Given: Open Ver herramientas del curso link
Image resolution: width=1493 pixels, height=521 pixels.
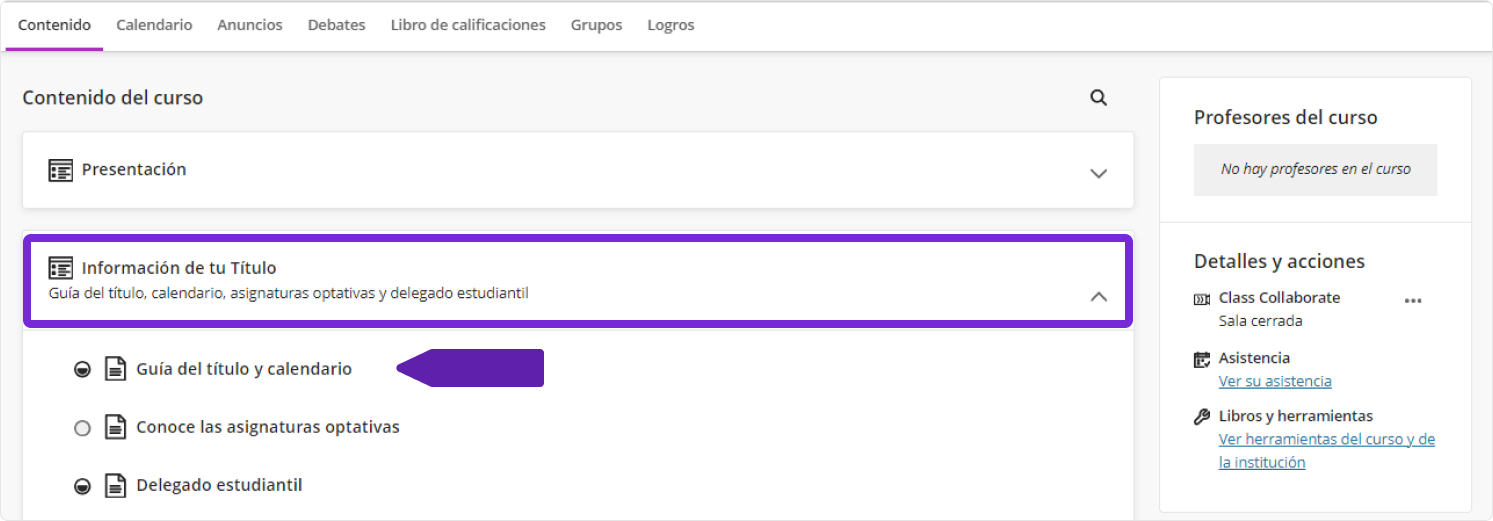Looking at the screenshot, I should [1326, 440].
